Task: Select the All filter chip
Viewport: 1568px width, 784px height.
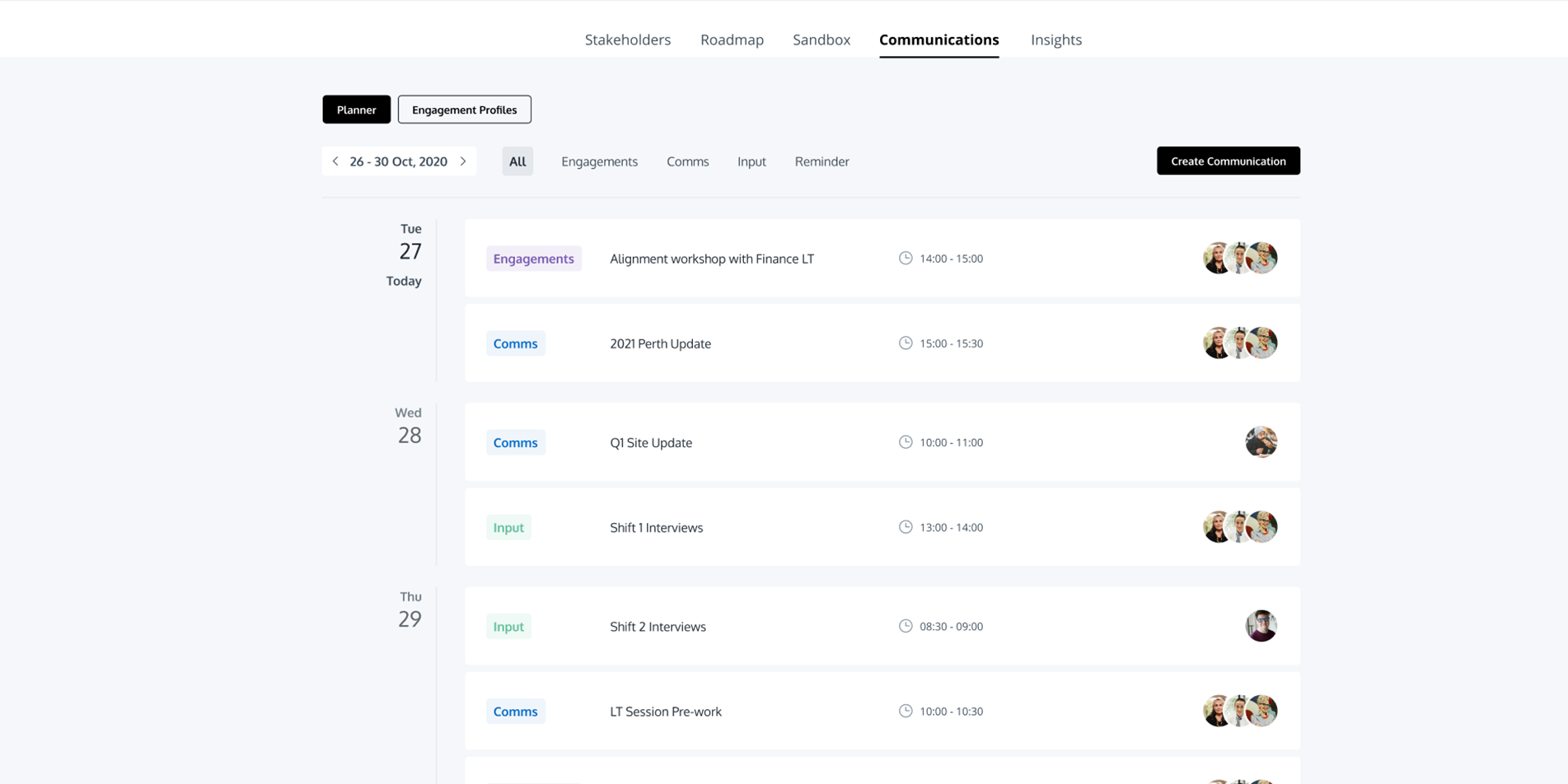Action: 517,161
